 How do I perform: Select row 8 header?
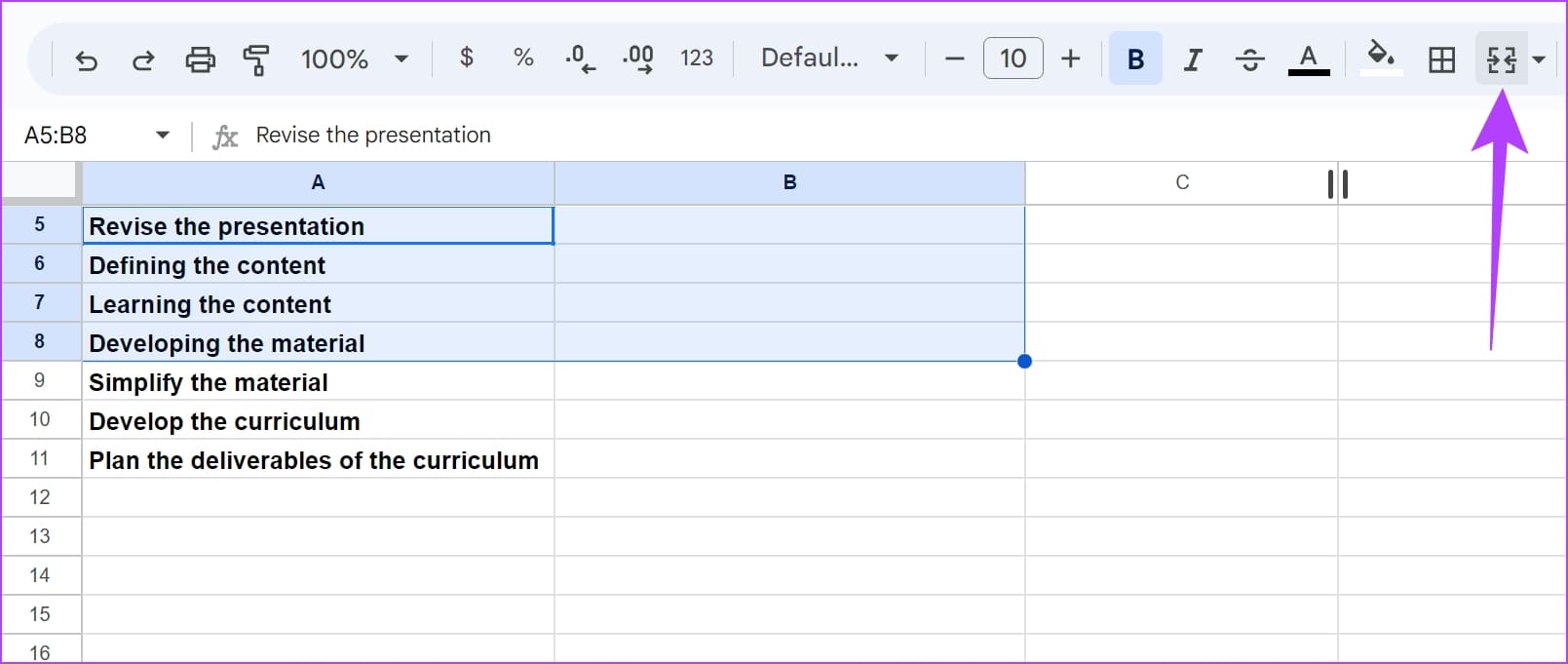40,341
